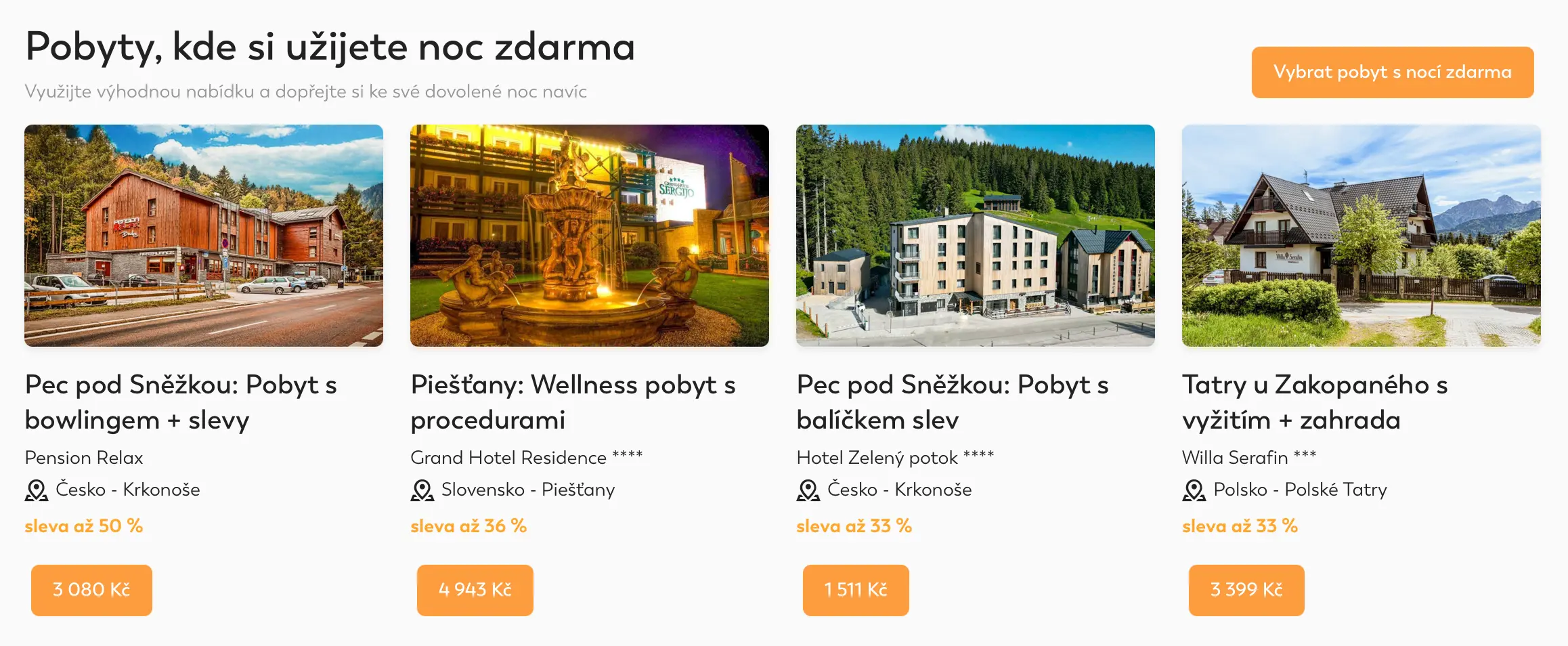The height and width of the screenshot is (646, 1568).
Task: Open Pec pod Sněžkou balíčkem slev title
Action: pyautogui.click(x=953, y=402)
